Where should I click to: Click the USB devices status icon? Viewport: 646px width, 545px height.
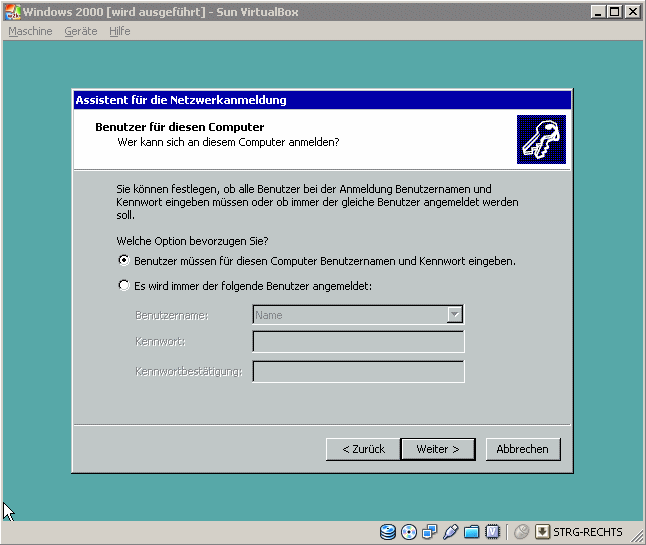[451, 532]
